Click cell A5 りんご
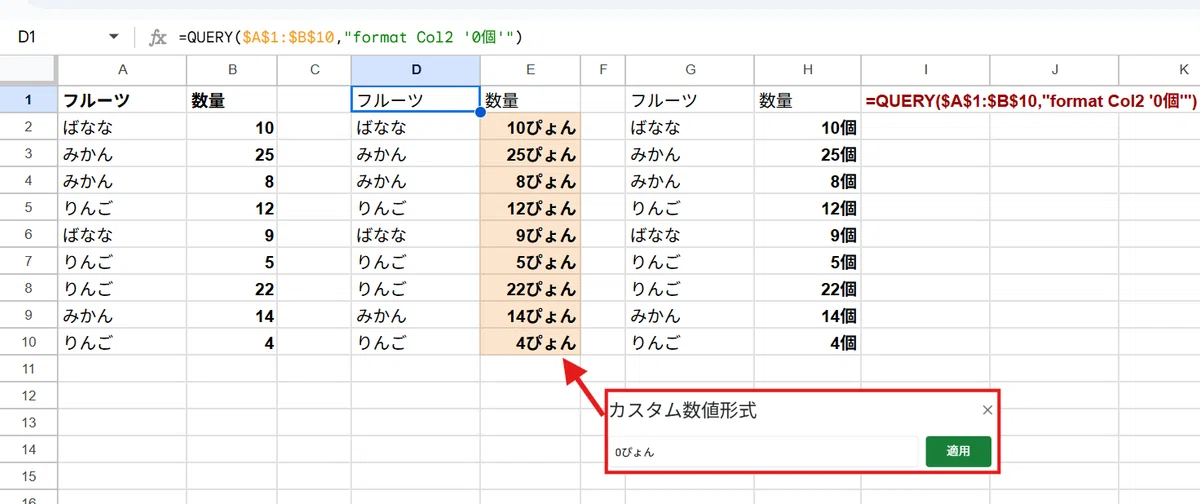 122,208
